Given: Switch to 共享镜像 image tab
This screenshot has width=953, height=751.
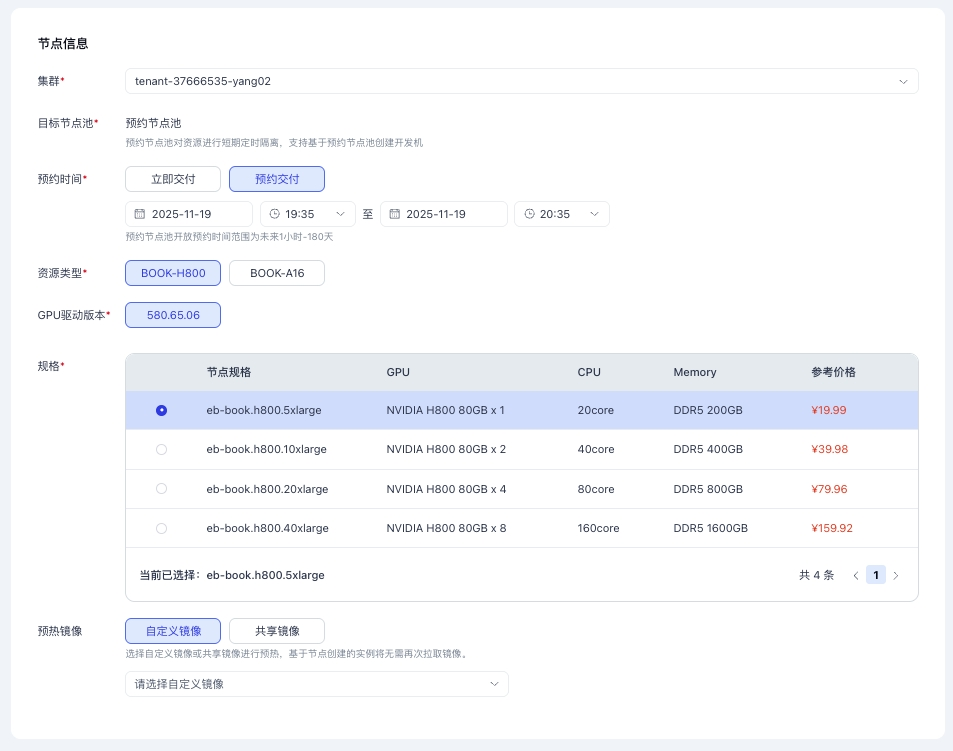Looking at the screenshot, I should [277, 631].
